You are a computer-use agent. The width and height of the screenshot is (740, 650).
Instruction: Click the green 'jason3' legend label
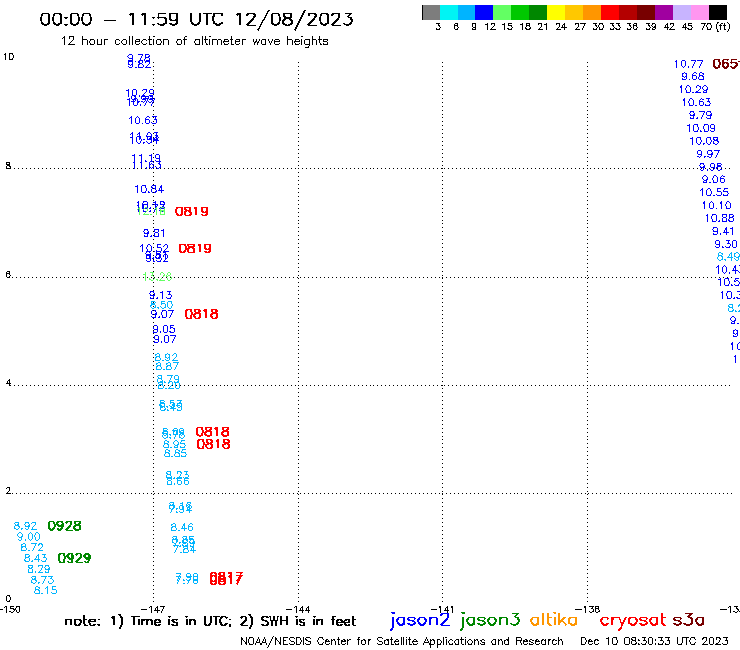[x=490, y=620]
